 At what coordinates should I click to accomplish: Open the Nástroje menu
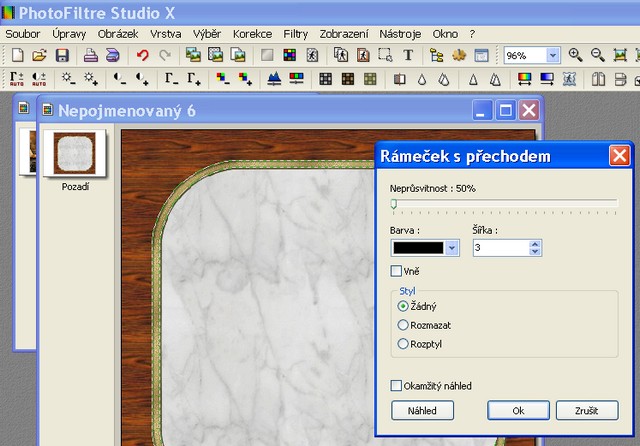coord(400,34)
